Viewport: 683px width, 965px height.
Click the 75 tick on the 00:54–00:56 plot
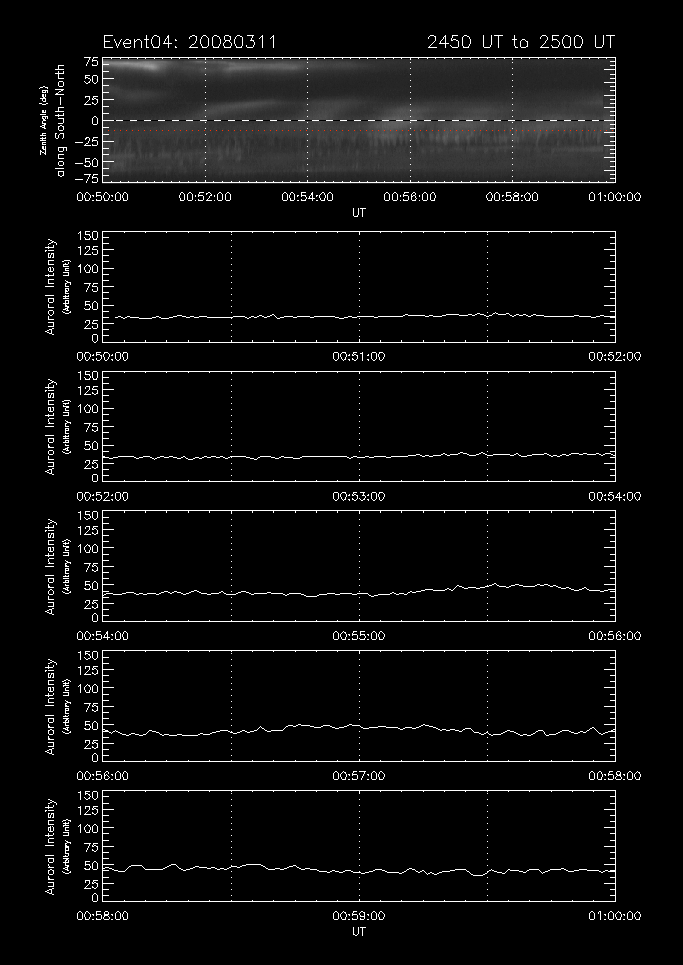coord(91,566)
